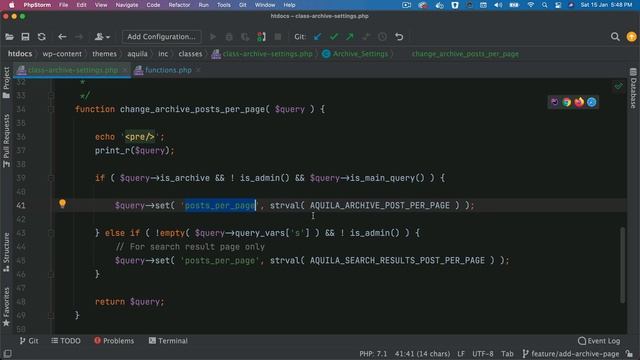Close the functions.php tab

(198, 70)
